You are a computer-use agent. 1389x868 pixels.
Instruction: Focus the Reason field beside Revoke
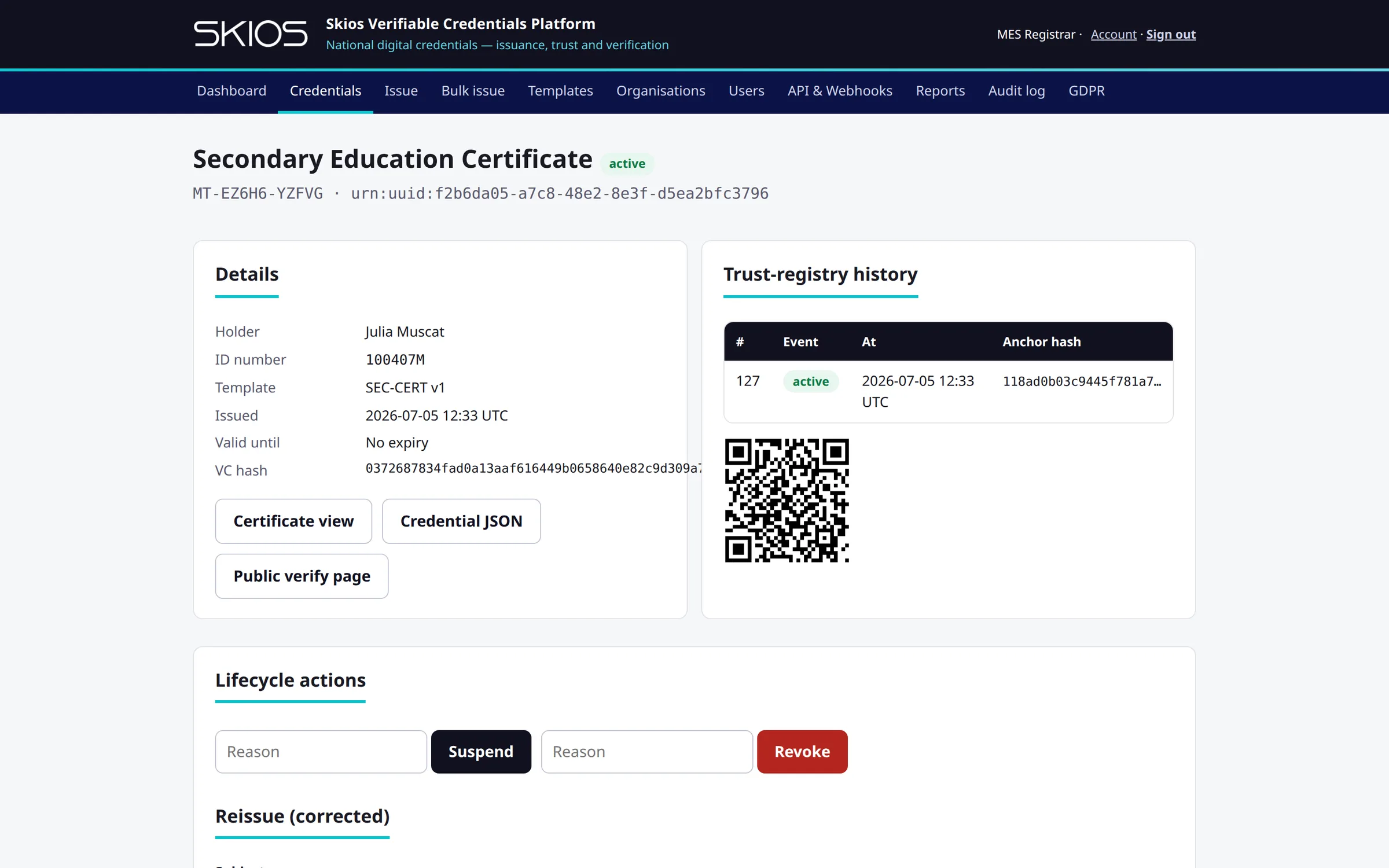click(x=647, y=752)
